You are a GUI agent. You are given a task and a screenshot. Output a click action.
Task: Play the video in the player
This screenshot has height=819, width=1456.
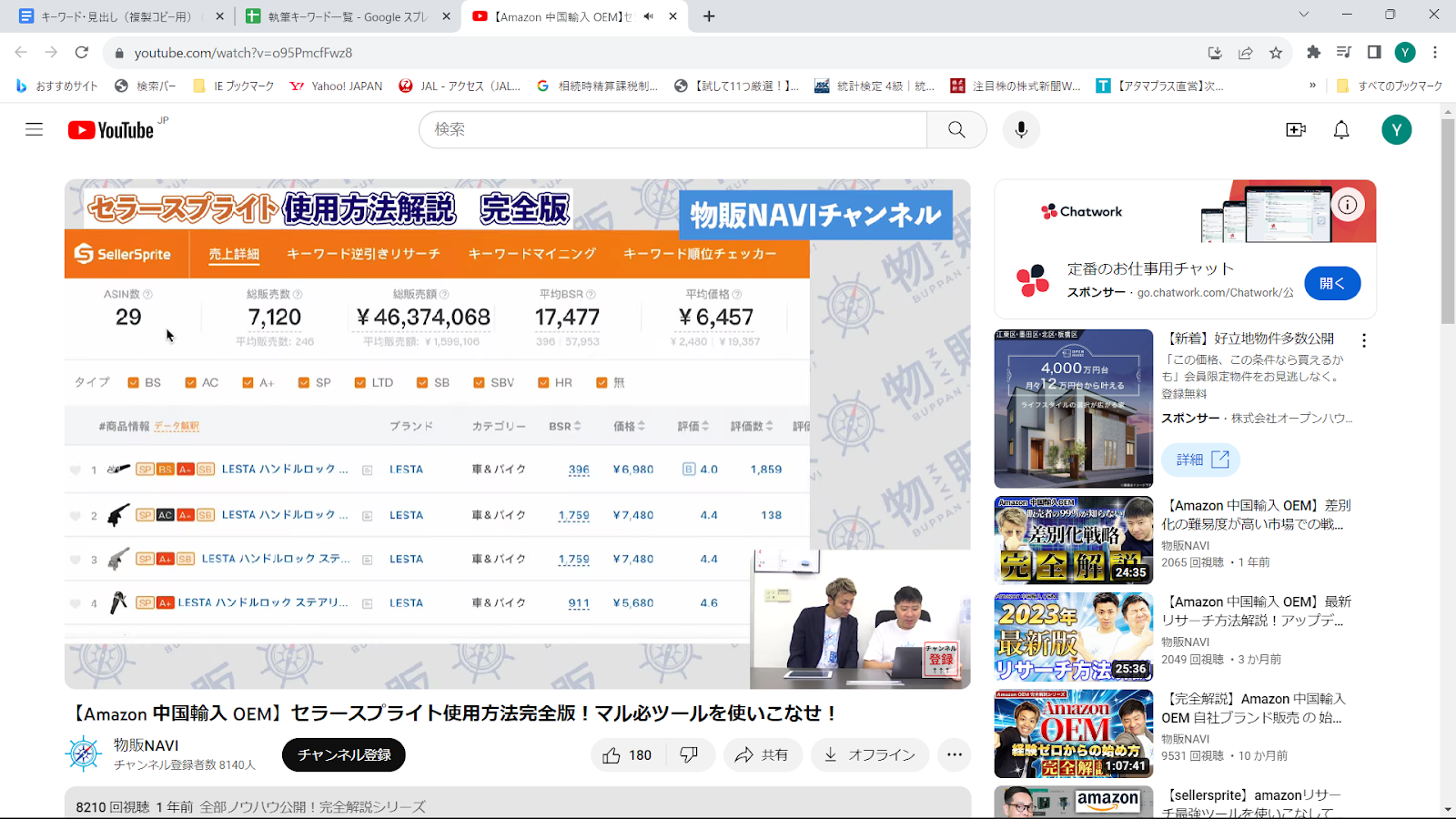coord(517,433)
